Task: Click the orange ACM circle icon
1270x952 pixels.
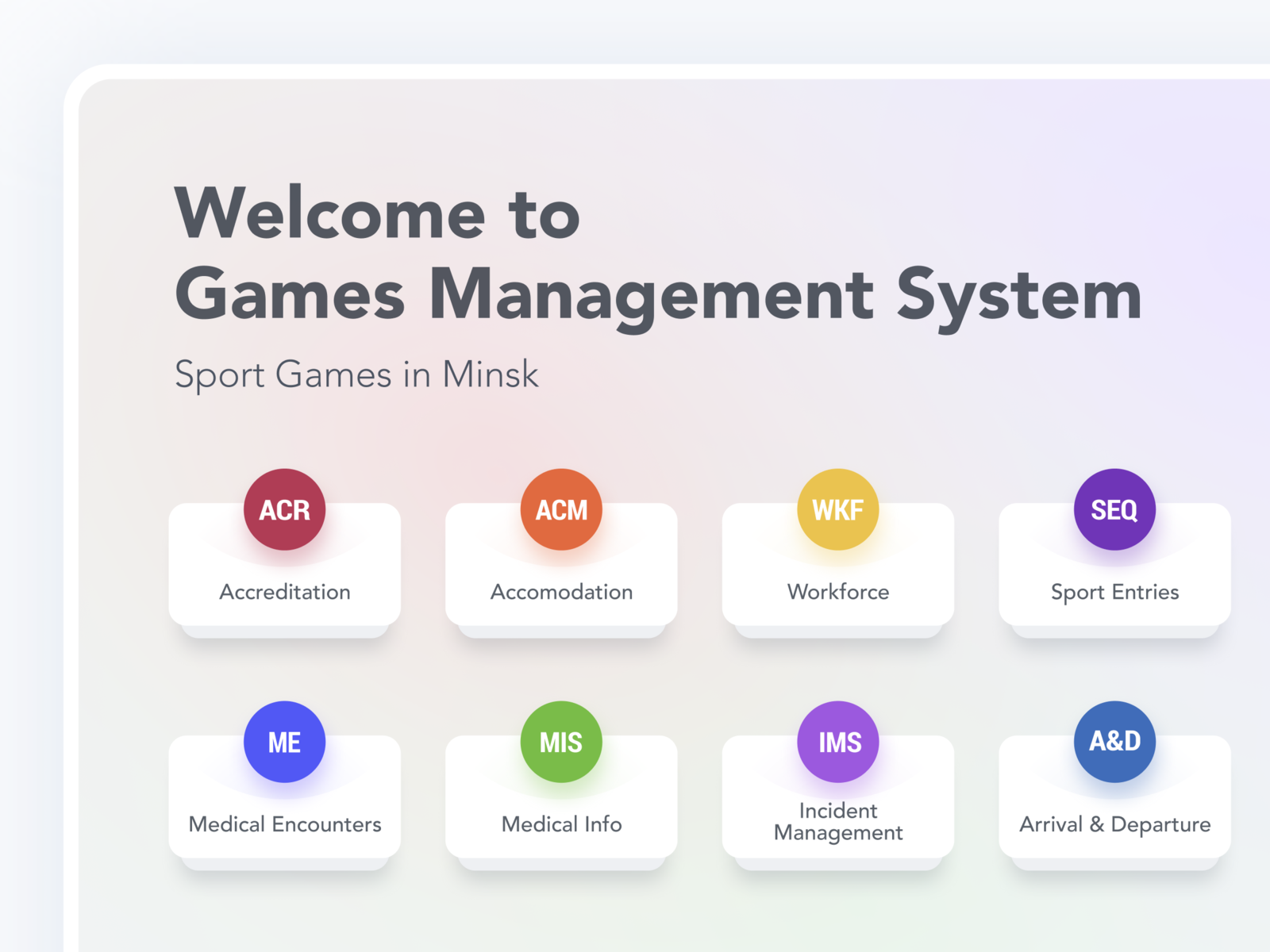Action: (x=560, y=510)
